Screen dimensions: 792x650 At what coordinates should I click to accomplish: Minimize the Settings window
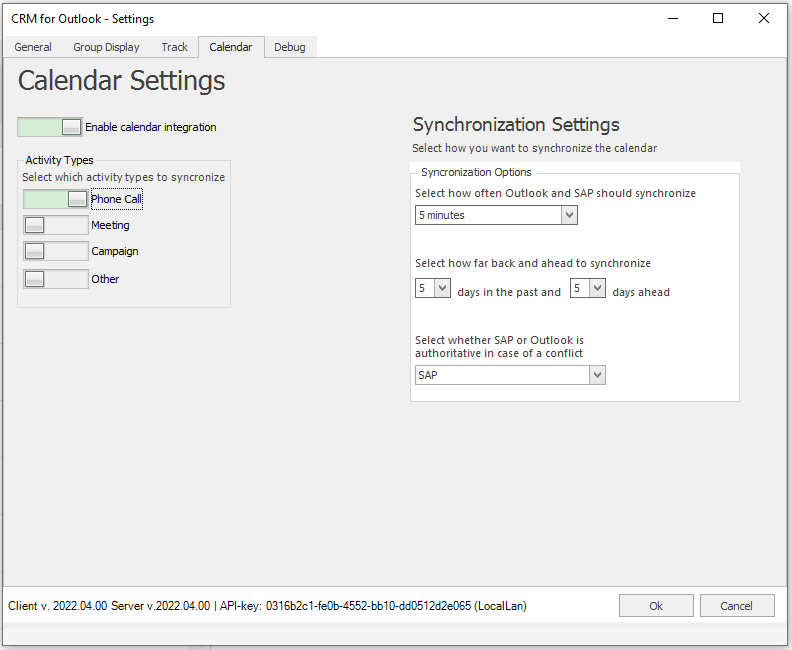click(673, 19)
